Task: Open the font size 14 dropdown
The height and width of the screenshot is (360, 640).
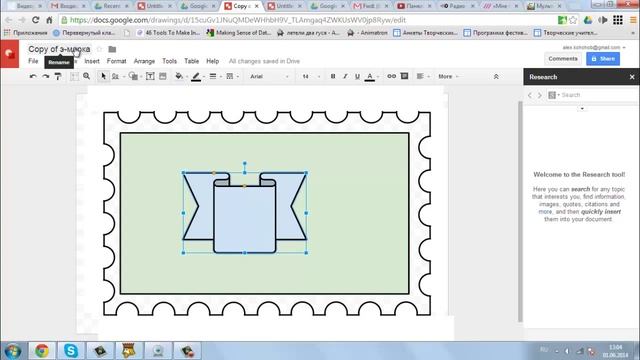Action: [311, 76]
